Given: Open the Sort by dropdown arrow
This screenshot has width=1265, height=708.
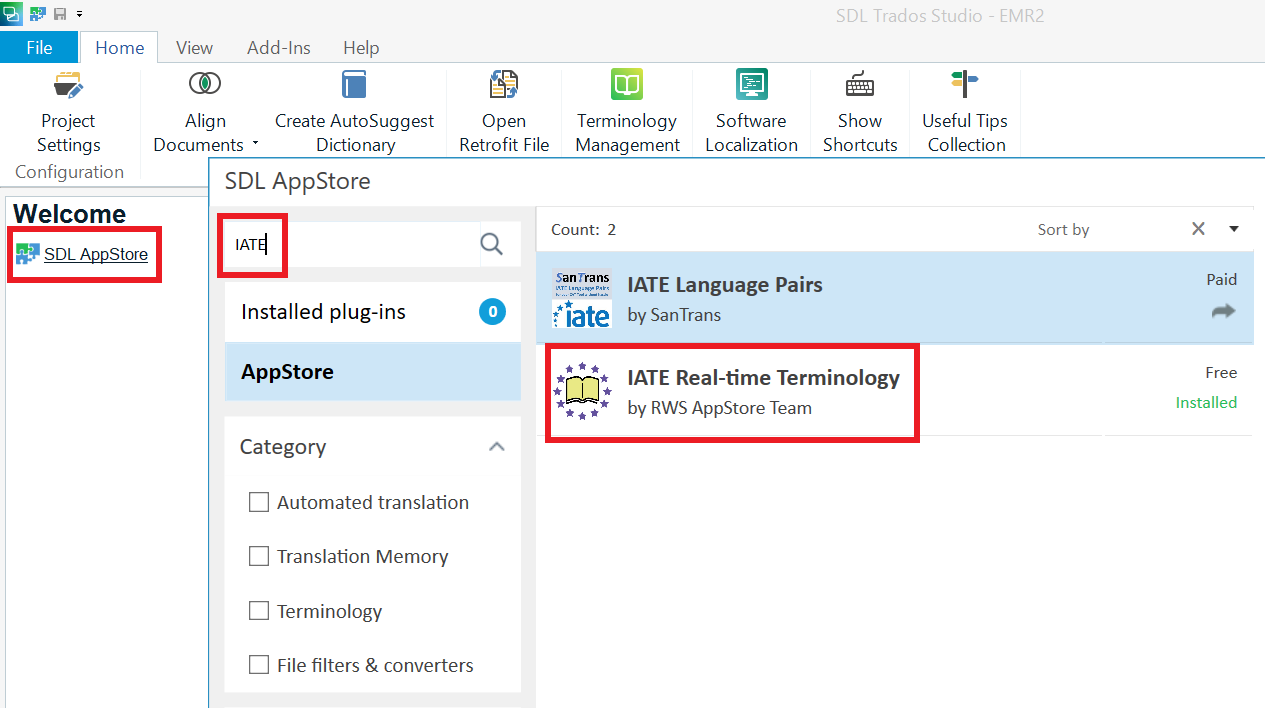Looking at the screenshot, I should pyautogui.click(x=1234, y=229).
